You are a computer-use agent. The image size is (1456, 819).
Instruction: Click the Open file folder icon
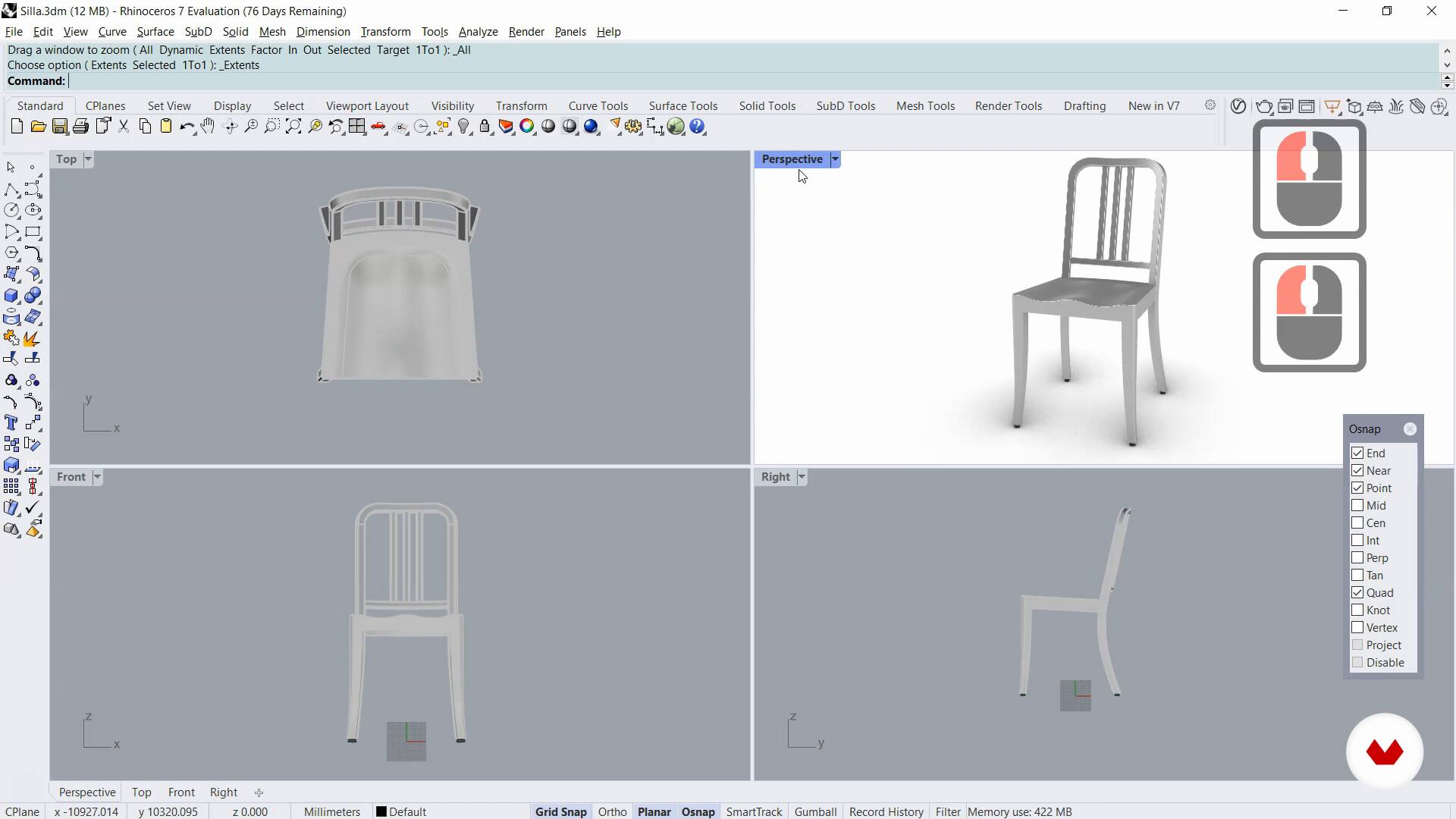click(x=38, y=127)
